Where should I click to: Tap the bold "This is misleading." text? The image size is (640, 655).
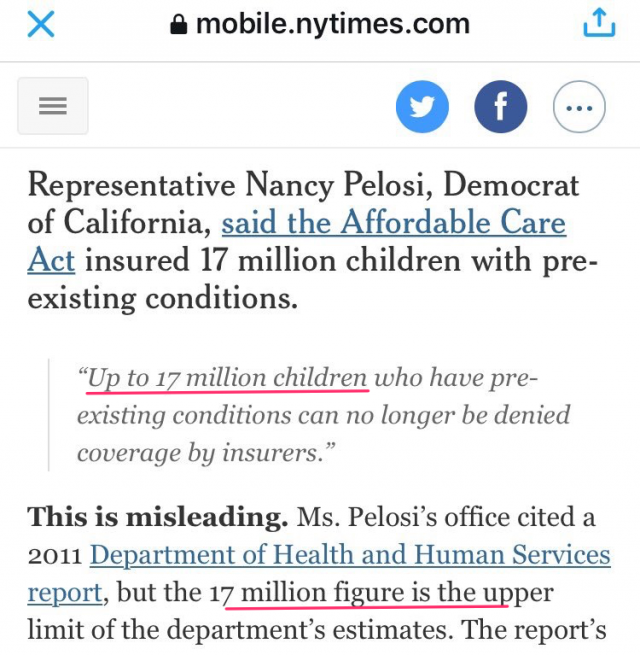[x=157, y=517]
